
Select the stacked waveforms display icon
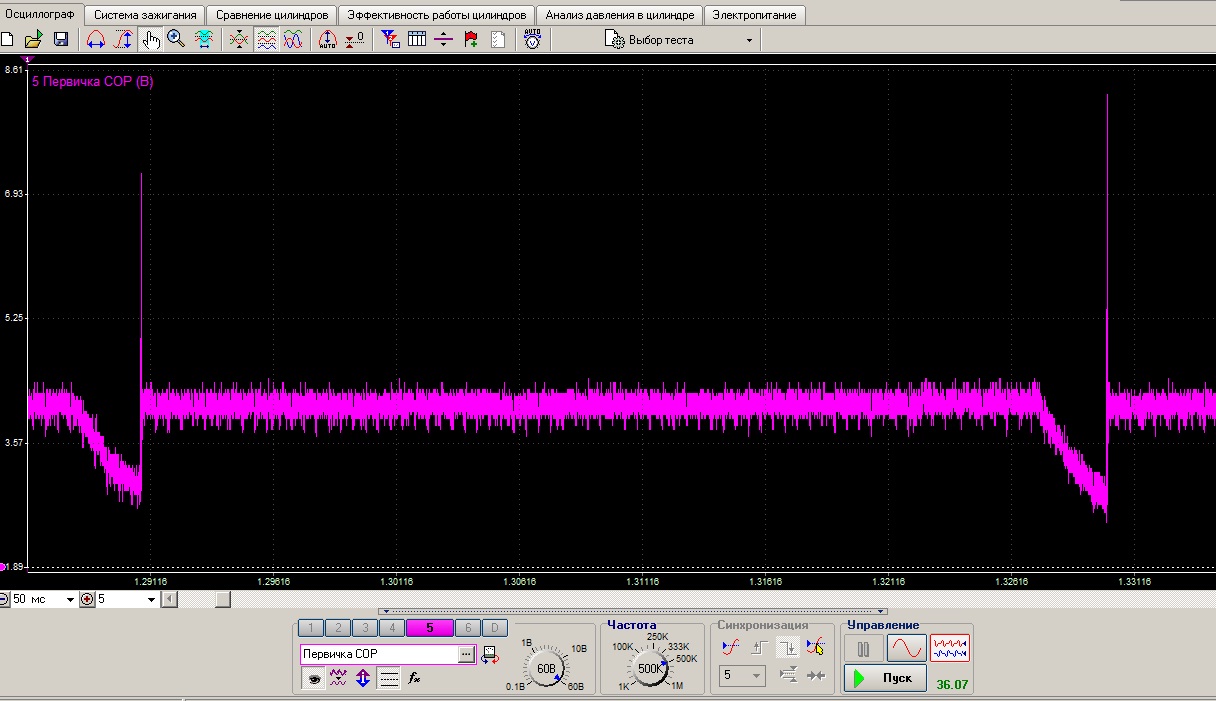pyautogui.click(x=266, y=40)
